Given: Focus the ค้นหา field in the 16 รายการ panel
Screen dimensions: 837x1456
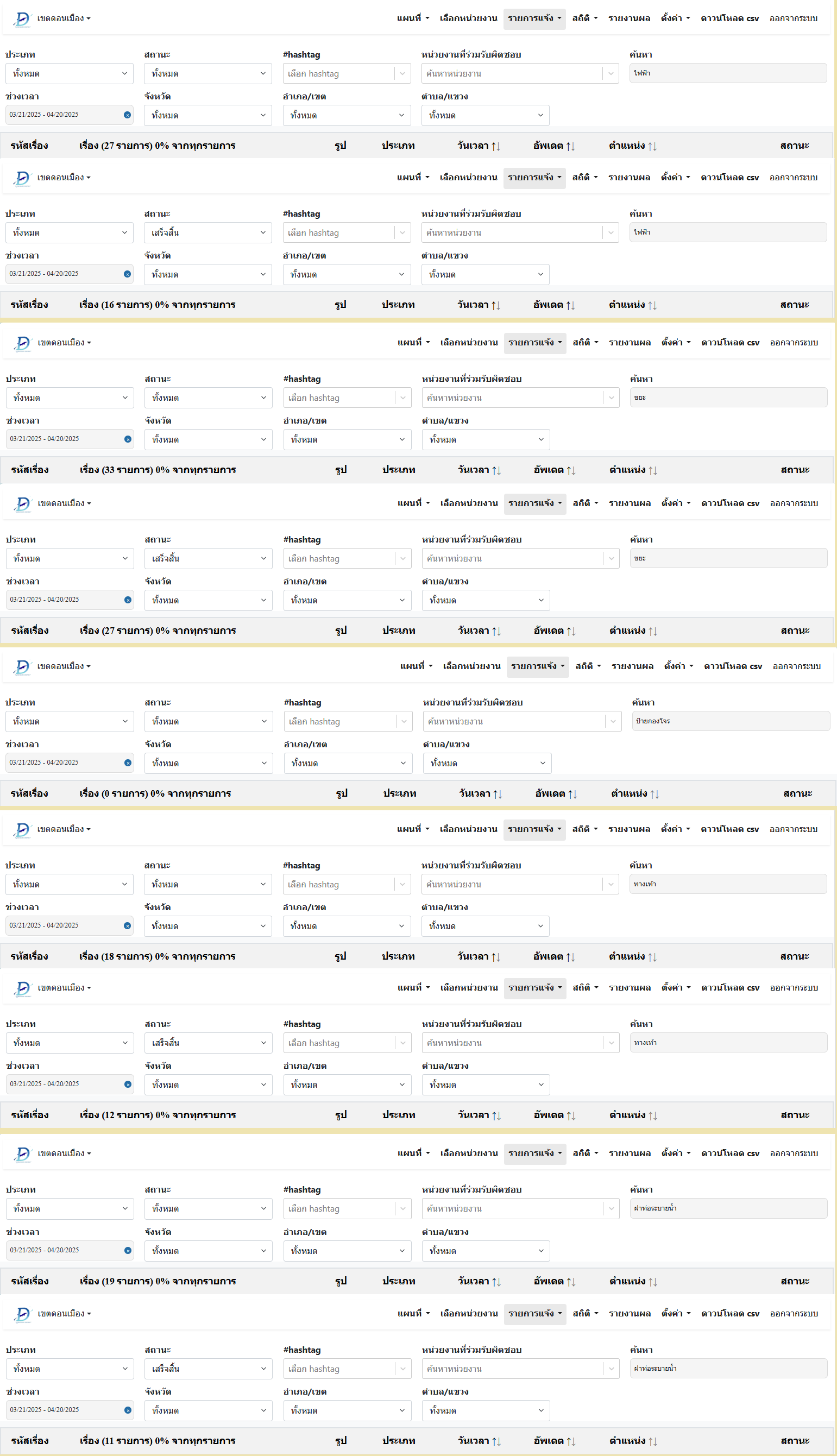Looking at the screenshot, I should [728, 232].
